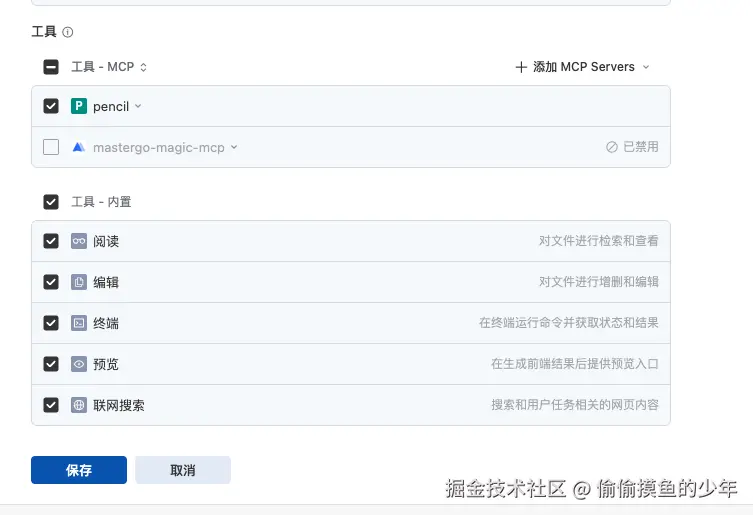Uncheck the 编辑 tool checkbox
Viewport: 753px width, 515px height.
51,282
